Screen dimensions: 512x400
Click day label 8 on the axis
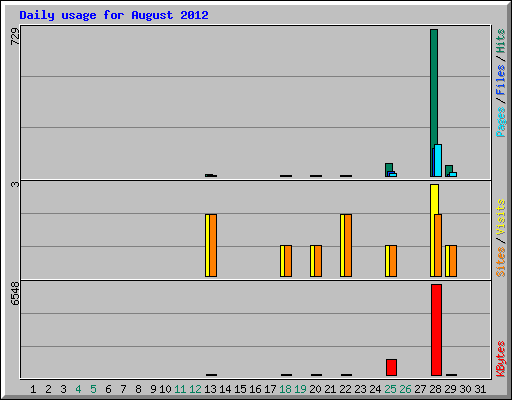[x=138, y=389]
